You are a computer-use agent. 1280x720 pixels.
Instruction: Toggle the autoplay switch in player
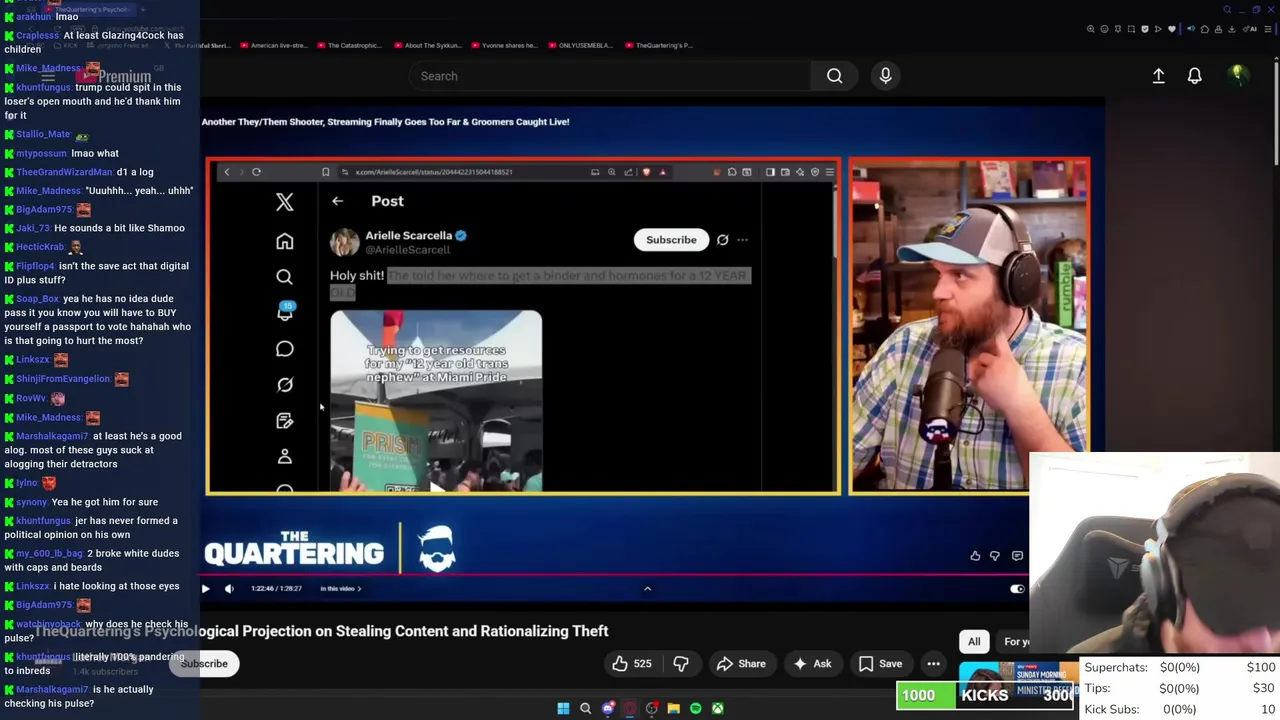[1016, 589]
